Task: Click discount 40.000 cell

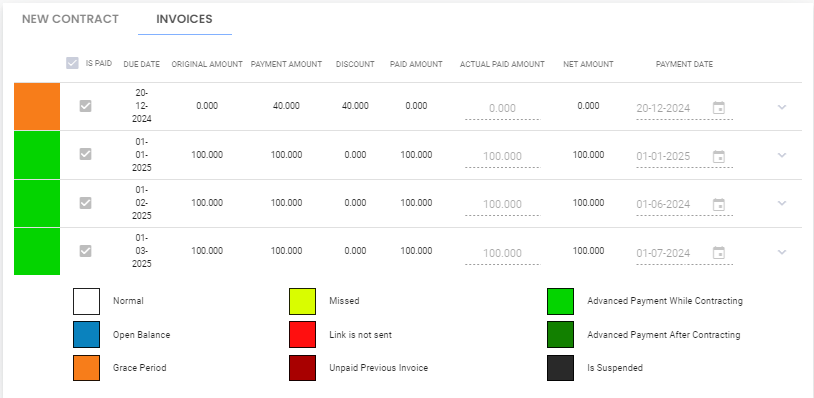Action: tap(355, 106)
